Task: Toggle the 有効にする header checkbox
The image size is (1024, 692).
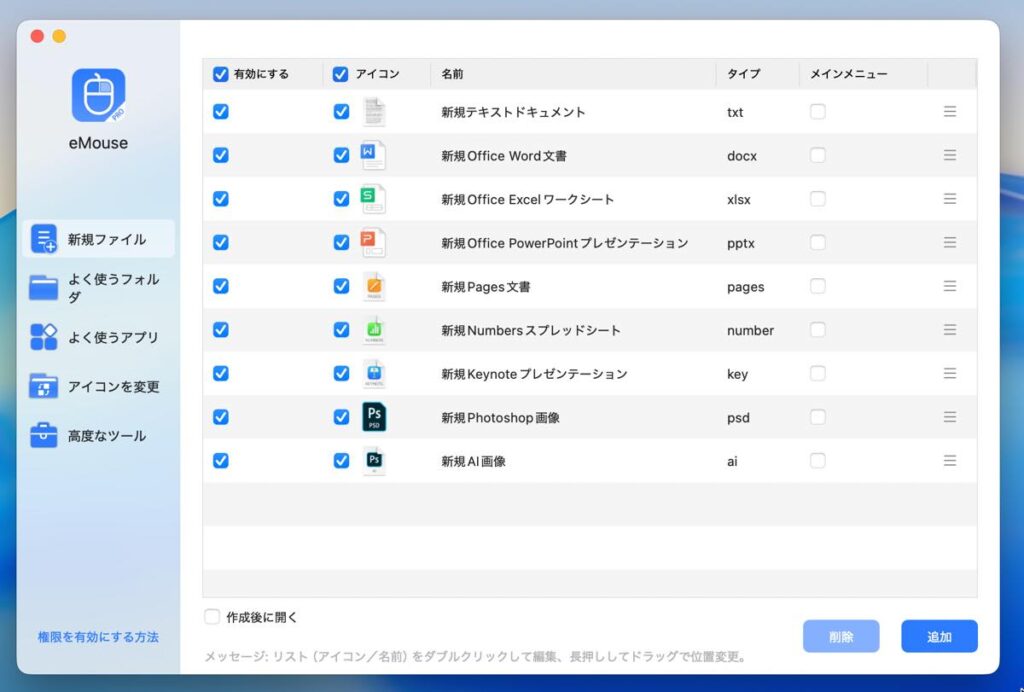Action: click(221, 74)
